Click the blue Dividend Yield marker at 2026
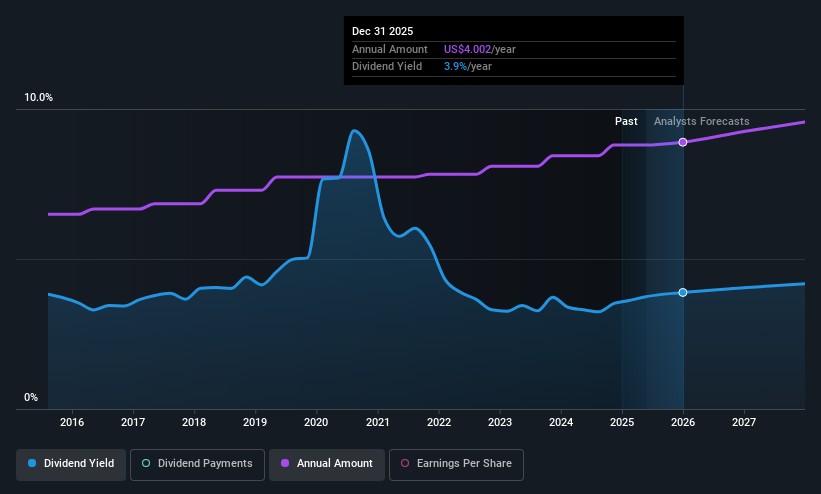Image resolution: width=821 pixels, height=494 pixels. pyautogui.click(x=683, y=292)
